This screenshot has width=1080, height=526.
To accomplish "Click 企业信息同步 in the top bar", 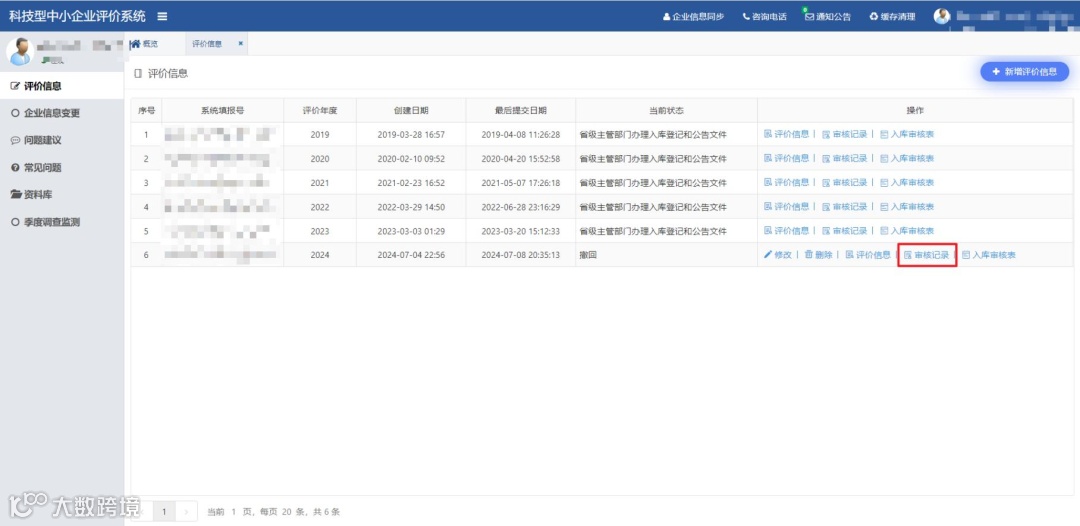I will (x=694, y=17).
